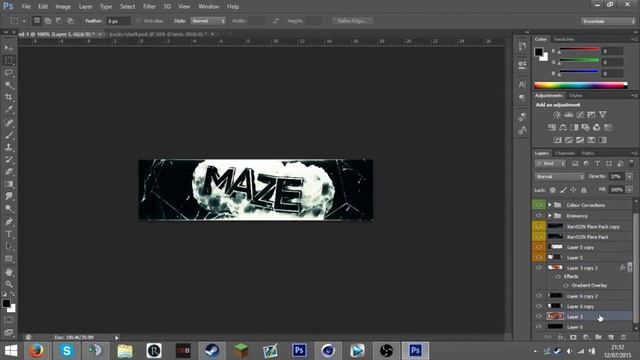The height and width of the screenshot is (360, 640).
Task: Create a new group folder
Action: 598,338
